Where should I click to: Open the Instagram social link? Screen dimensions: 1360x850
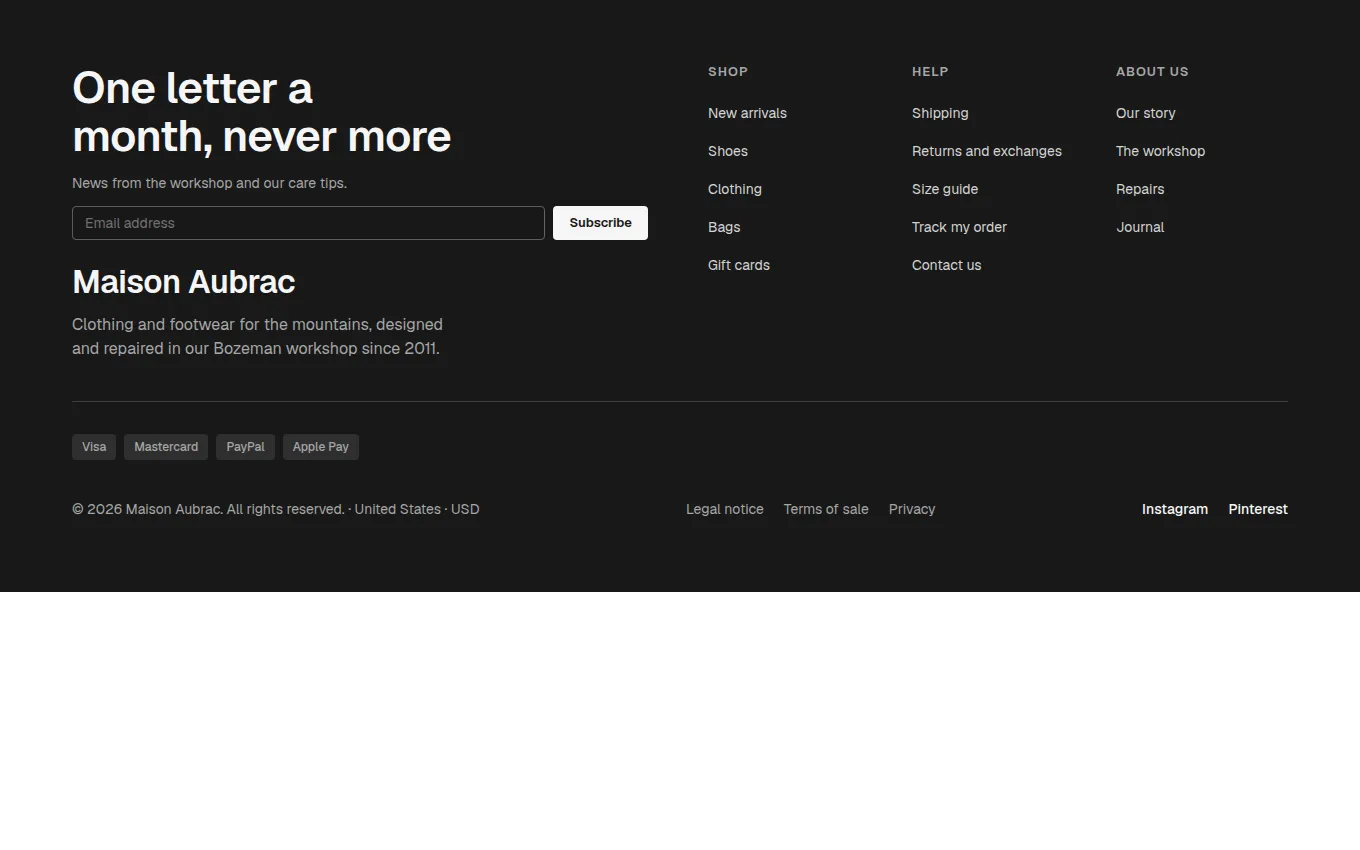pyautogui.click(x=1175, y=509)
